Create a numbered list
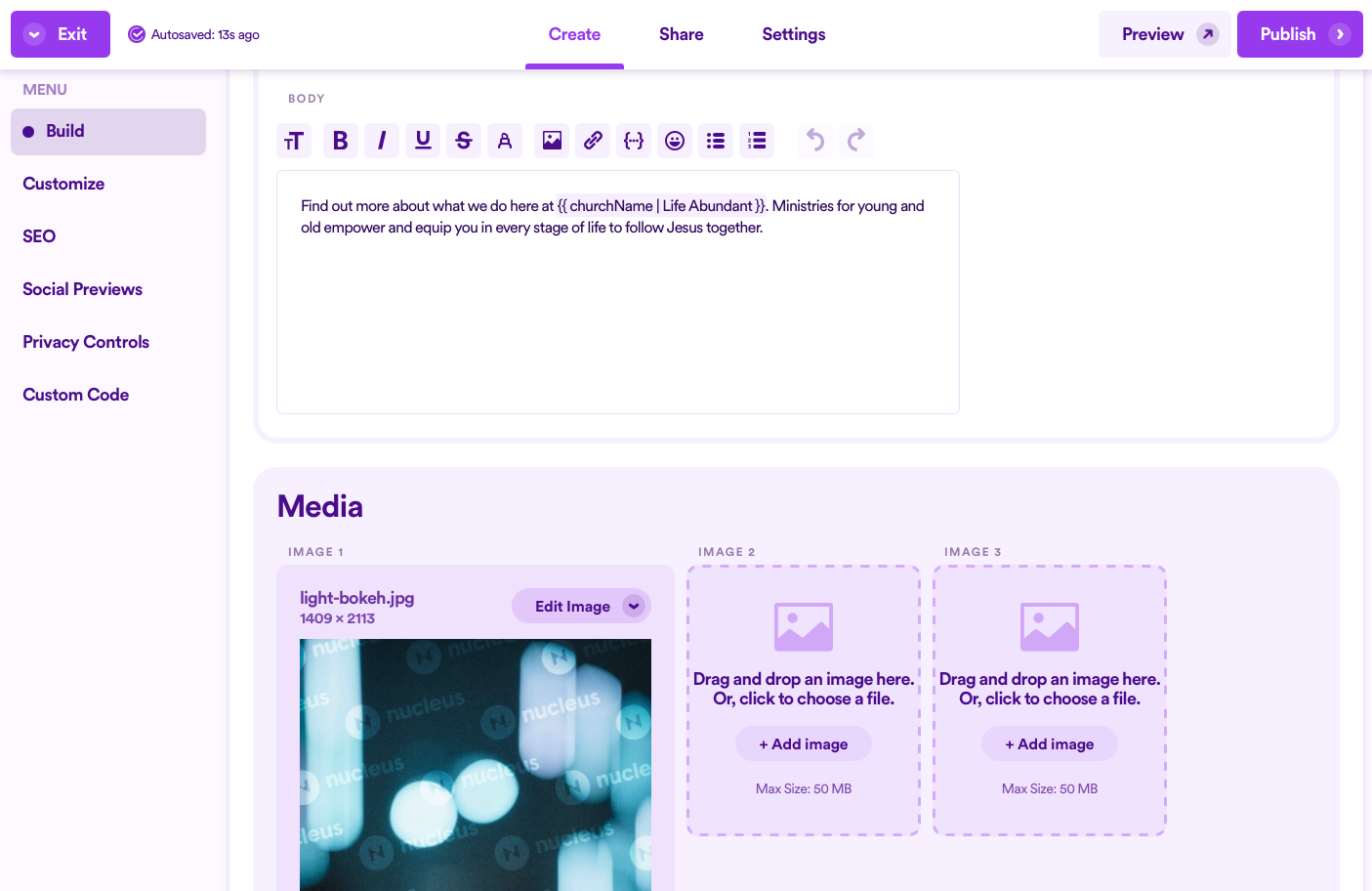This screenshot has height=891, width=1372. [x=757, y=141]
